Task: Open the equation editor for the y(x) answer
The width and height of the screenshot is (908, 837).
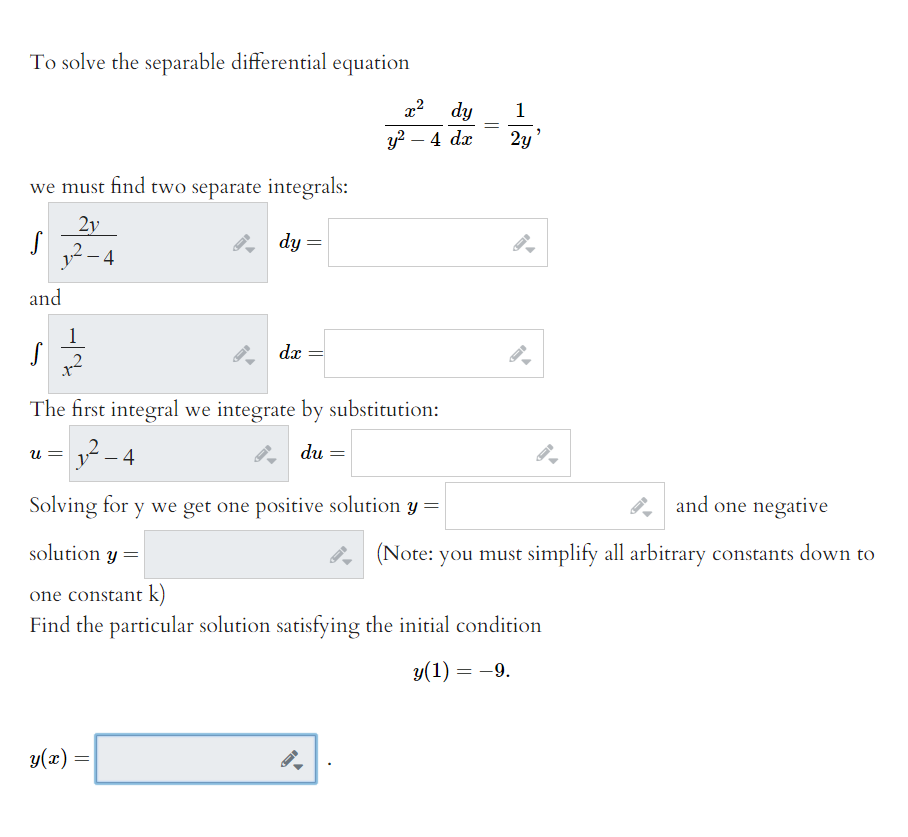Action: [287, 757]
